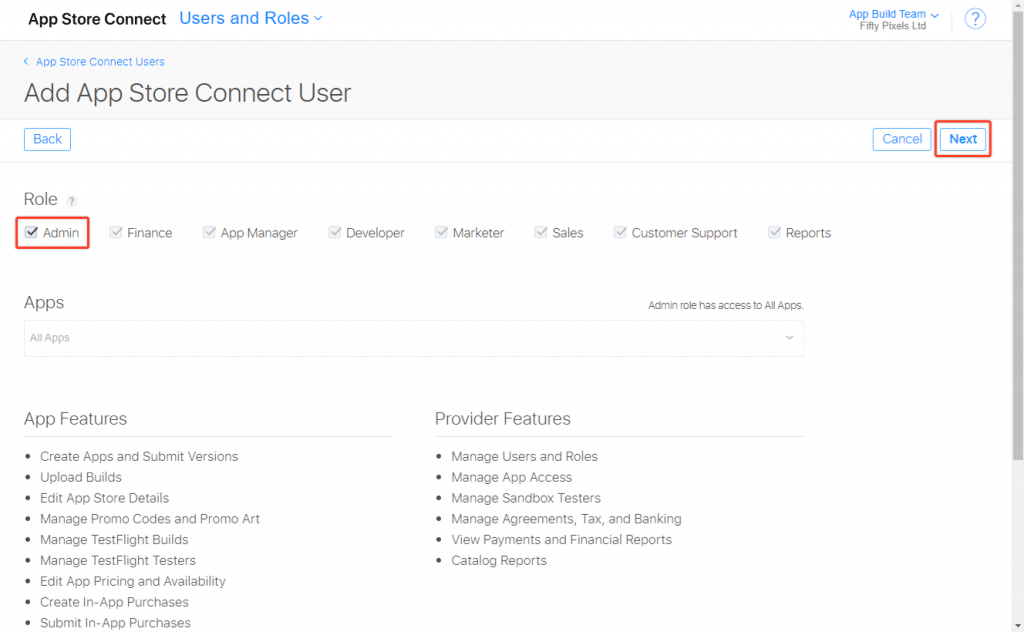Click the Cancel button
Image resolution: width=1024 pixels, height=632 pixels.
pyautogui.click(x=902, y=139)
